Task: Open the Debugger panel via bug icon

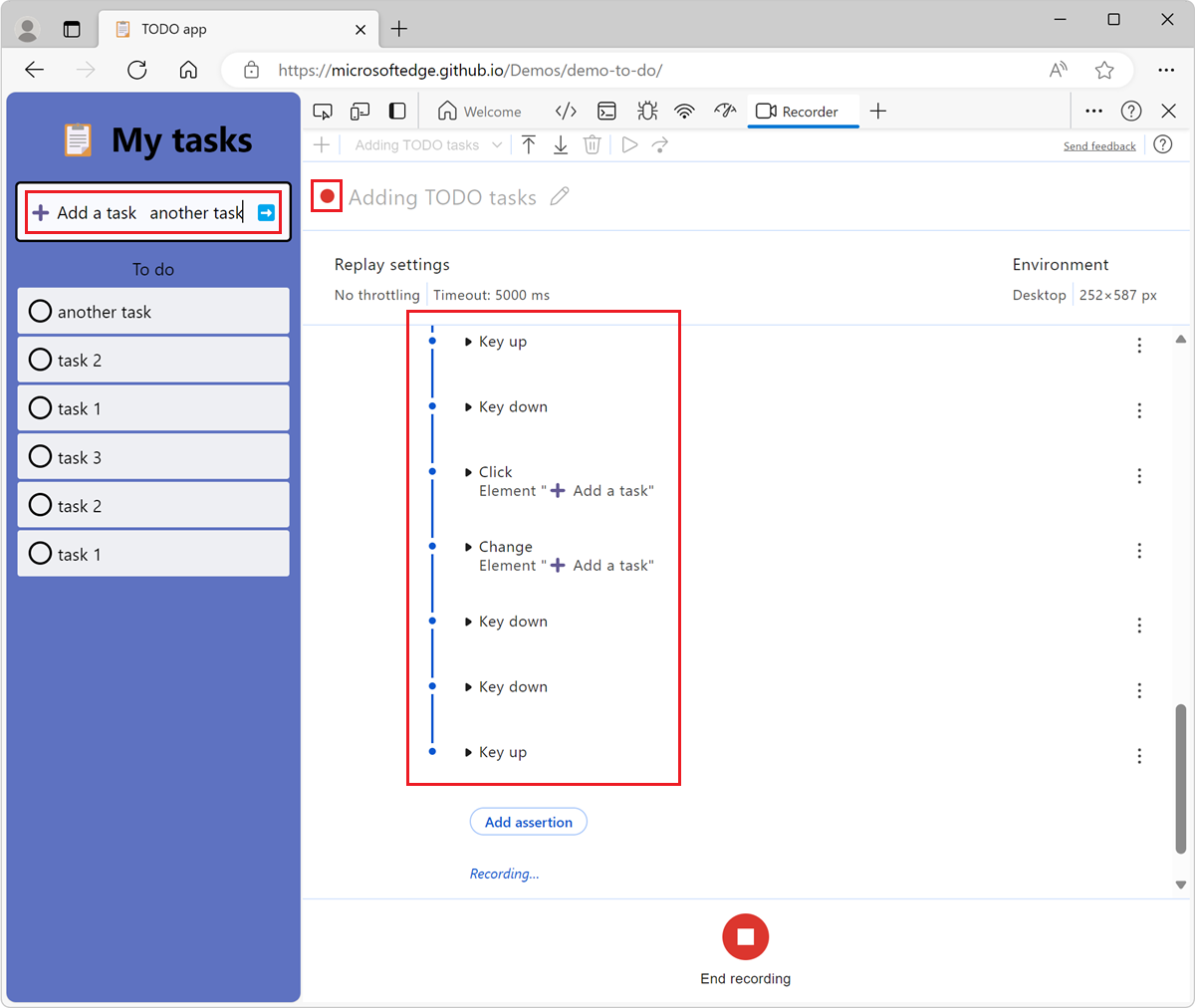Action: pos(646,111)
